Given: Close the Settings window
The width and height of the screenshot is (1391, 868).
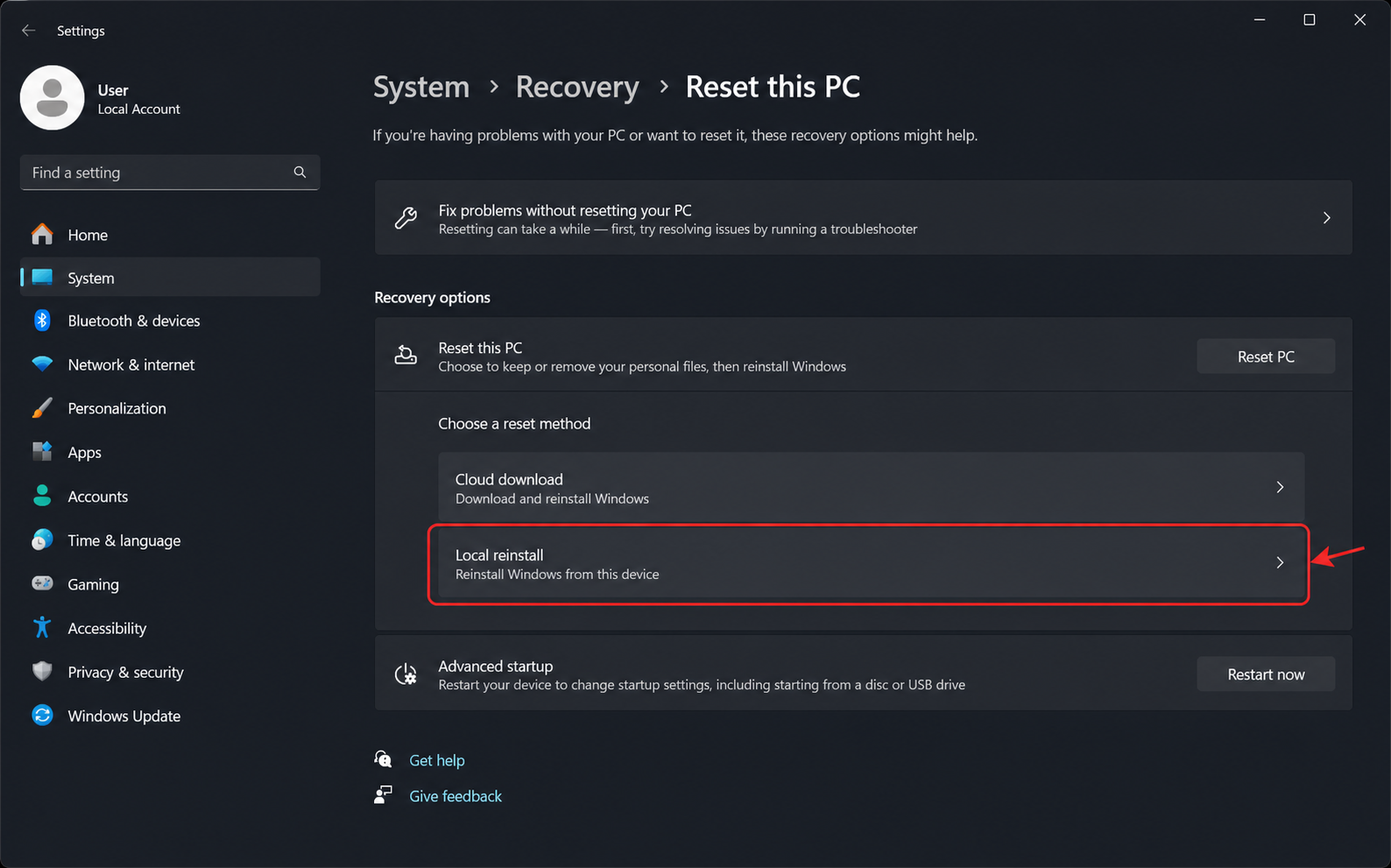Looking at the screenshot, I should [1359, 19].
